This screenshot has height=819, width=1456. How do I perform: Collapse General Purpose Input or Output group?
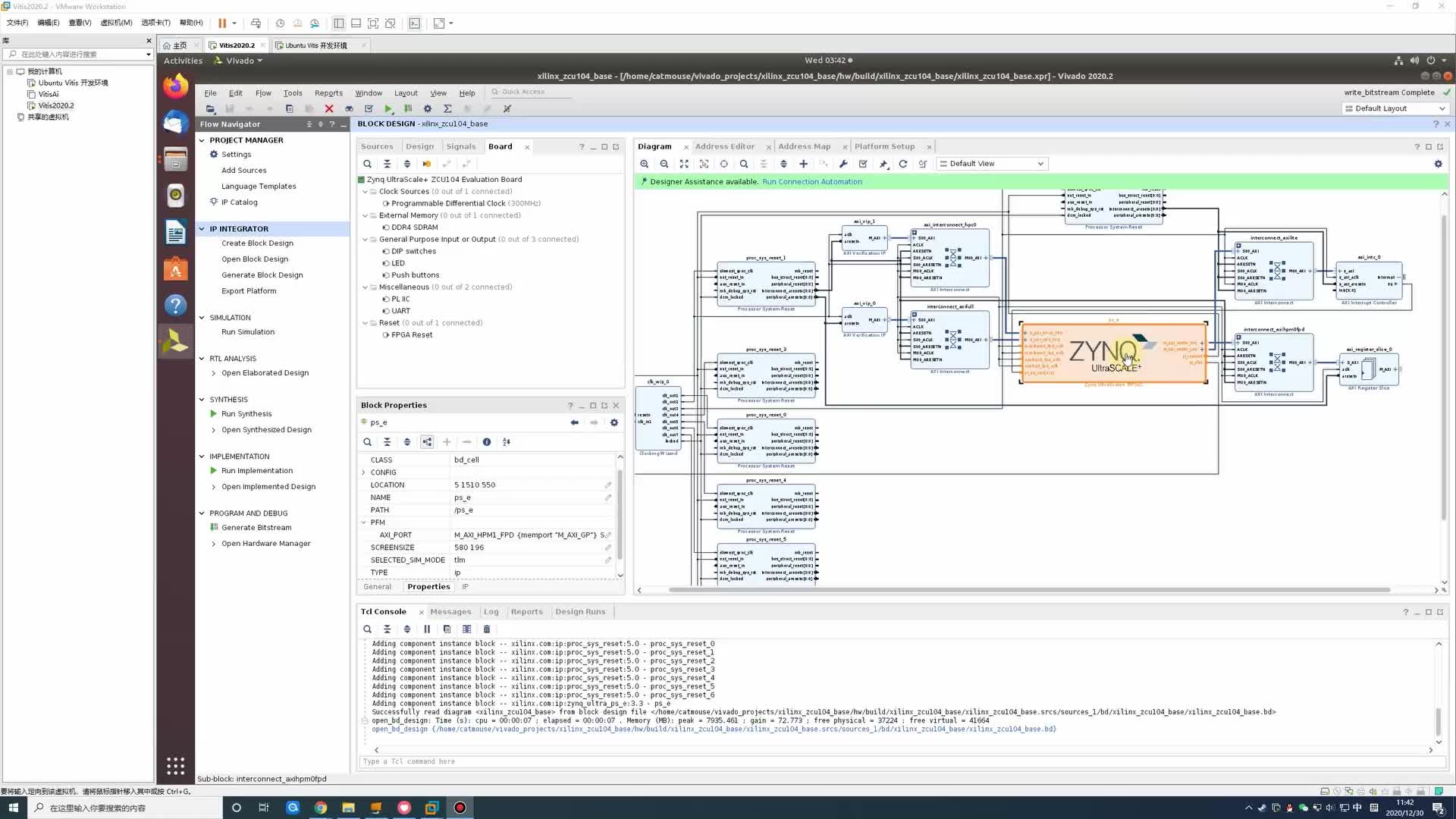coord(365,240)
